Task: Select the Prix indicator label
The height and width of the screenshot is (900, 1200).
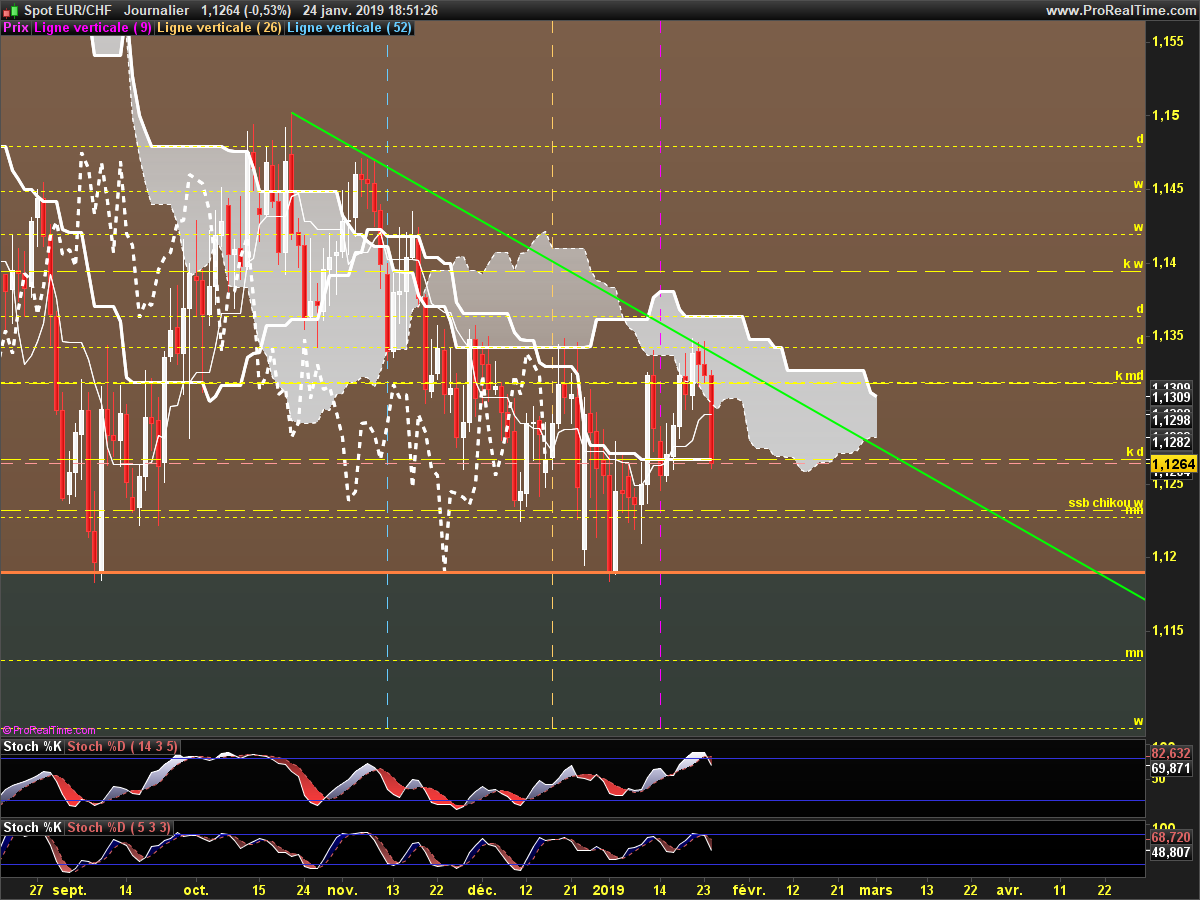Action: pos(16,28)
